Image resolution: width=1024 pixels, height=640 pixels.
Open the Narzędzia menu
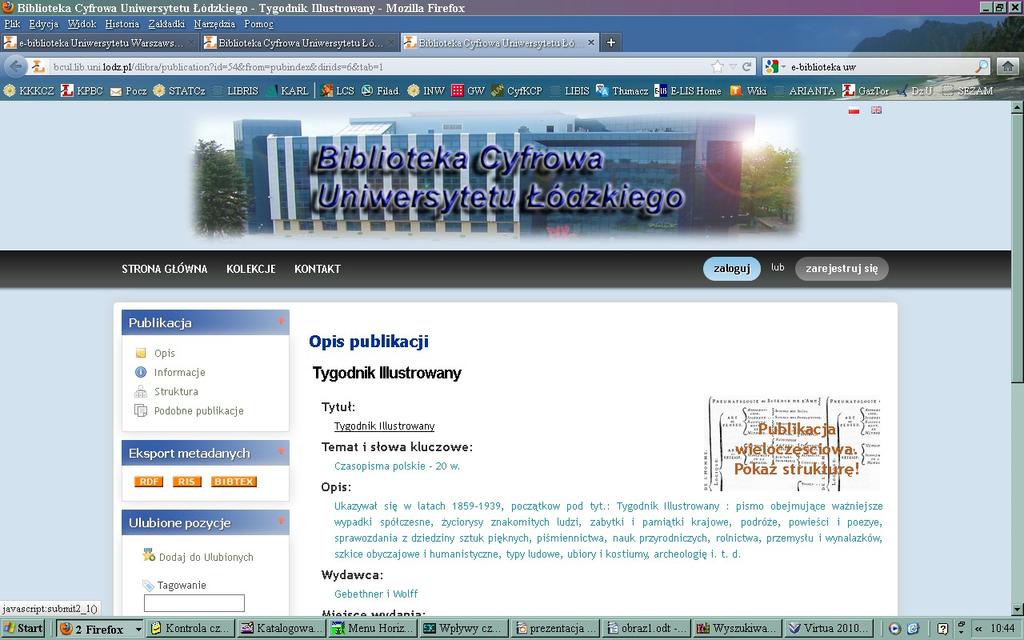click(214, 24)
